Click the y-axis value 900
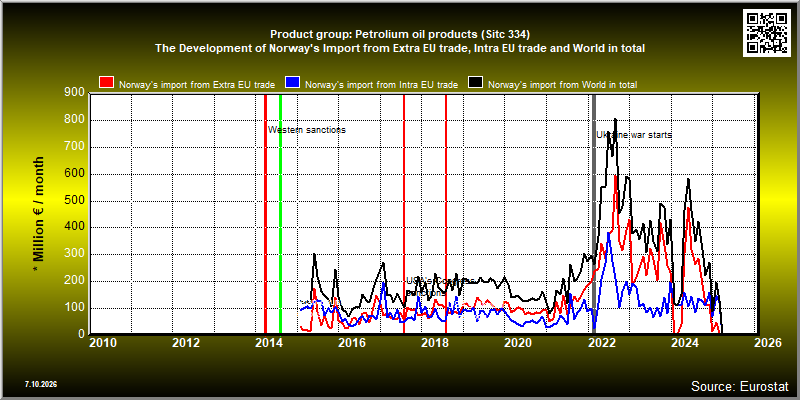The height and width of the screenshot is (400, 800). tap(75, 92)
